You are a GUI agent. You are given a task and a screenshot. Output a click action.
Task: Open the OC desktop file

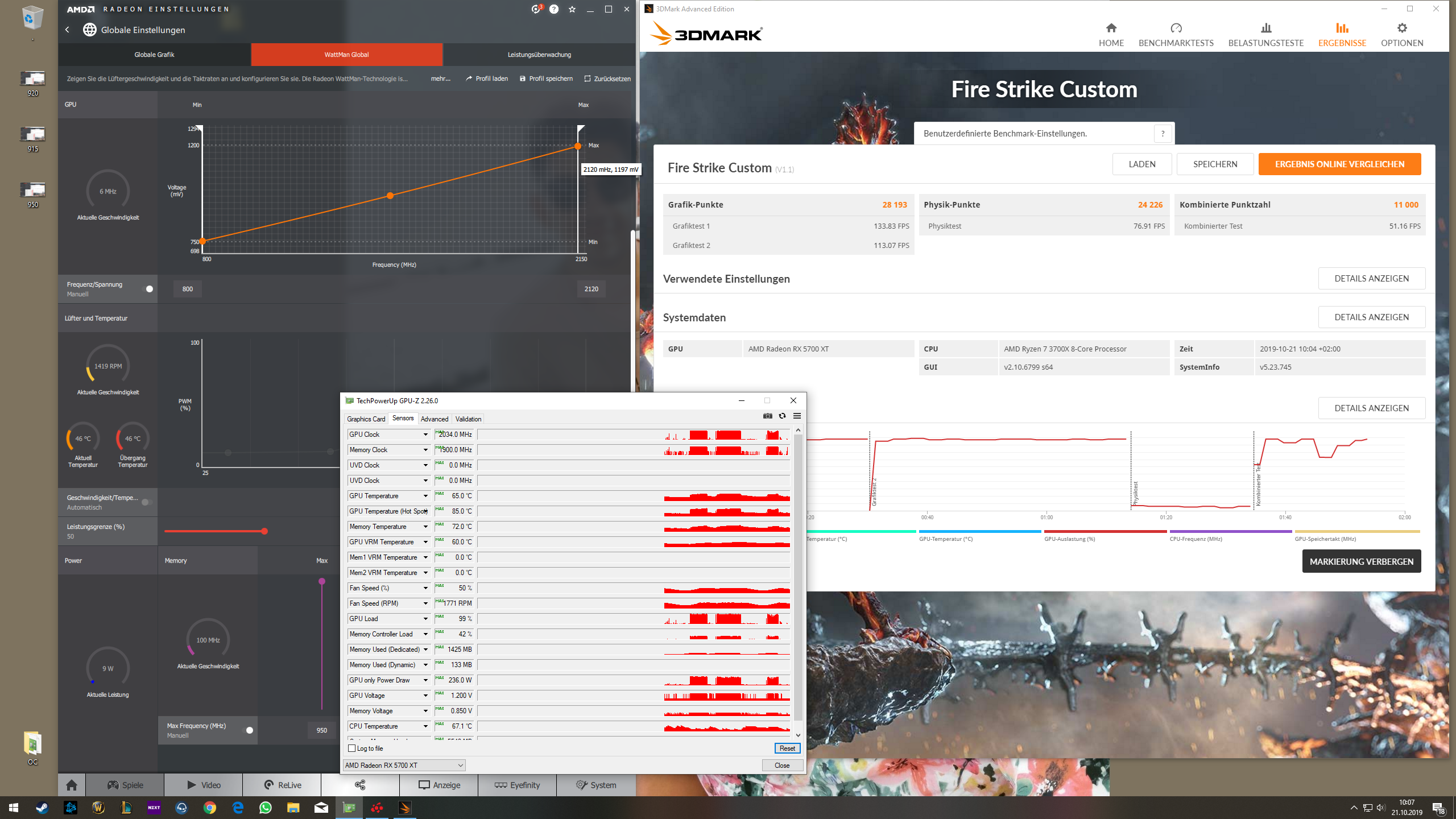coord(32,748)
